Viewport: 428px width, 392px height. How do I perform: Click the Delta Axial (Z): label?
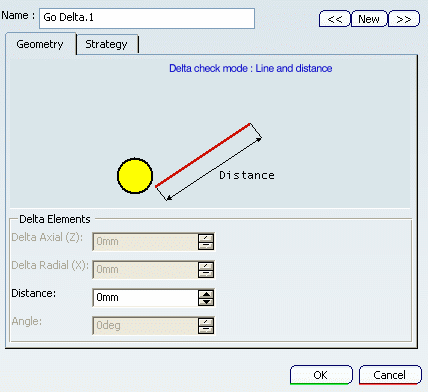tap(47, 237)
